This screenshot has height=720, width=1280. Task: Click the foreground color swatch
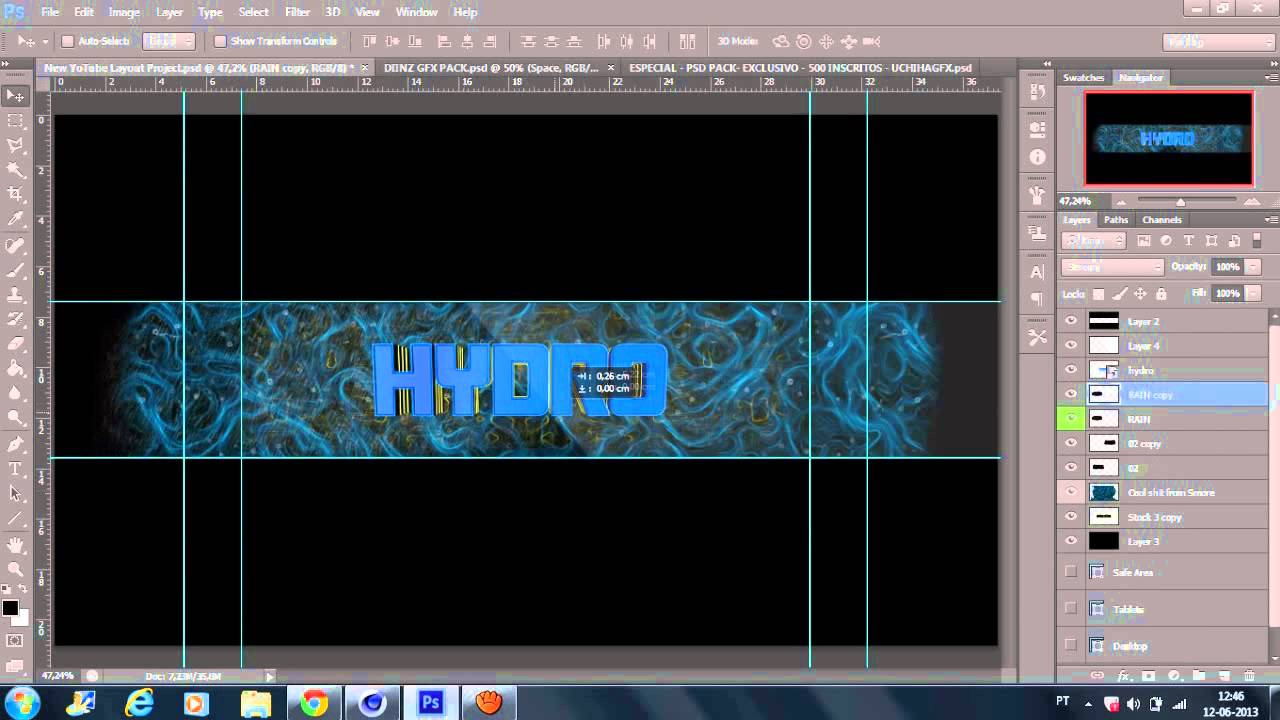pos(10,608)
